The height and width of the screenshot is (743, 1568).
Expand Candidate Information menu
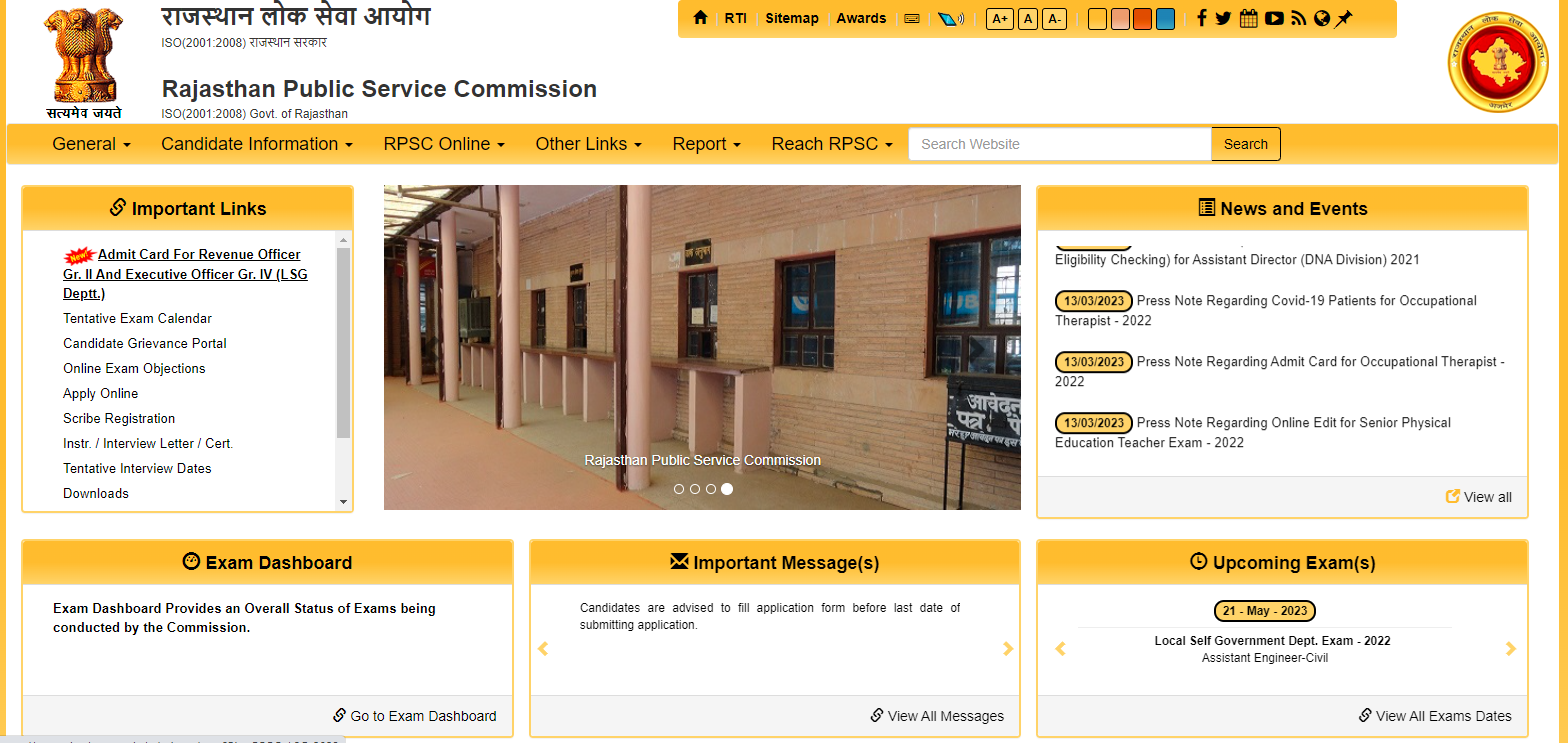(x=257, y=144)
